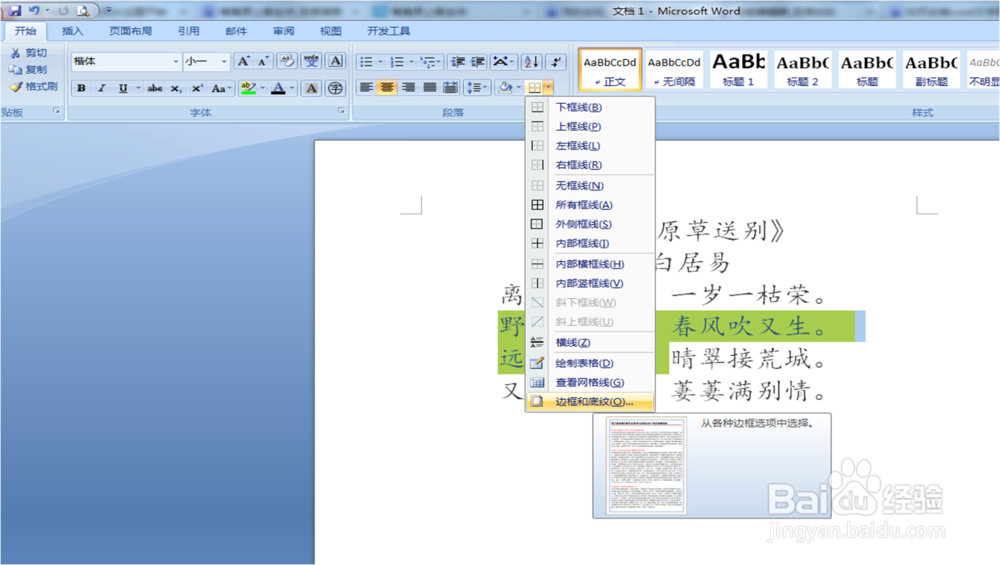This screenshot has width=1000, height=565.
Task: Click the character shading icon
Action: 311,88
